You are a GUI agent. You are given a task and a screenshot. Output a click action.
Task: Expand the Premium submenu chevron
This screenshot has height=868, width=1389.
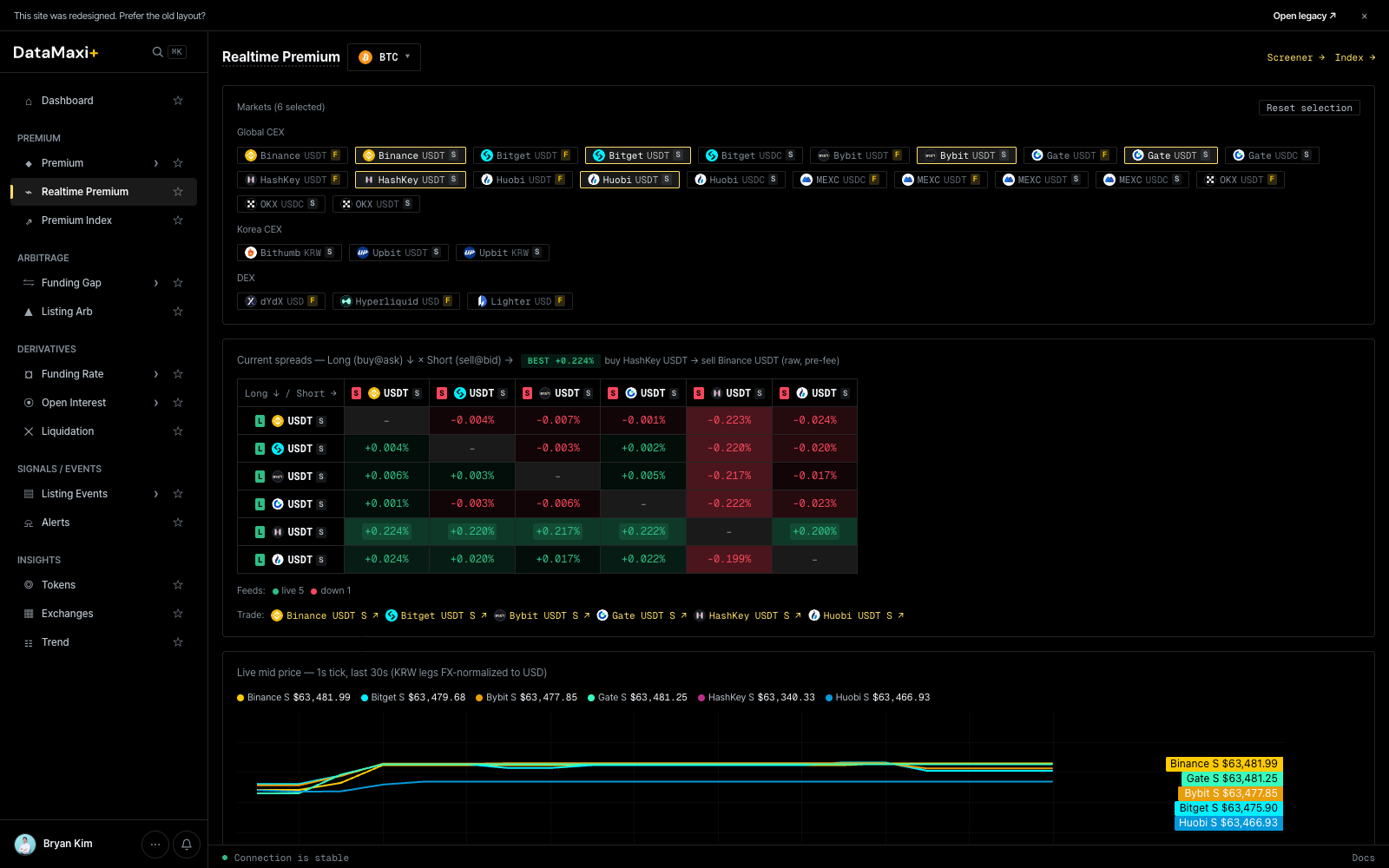tap(156, 163)
